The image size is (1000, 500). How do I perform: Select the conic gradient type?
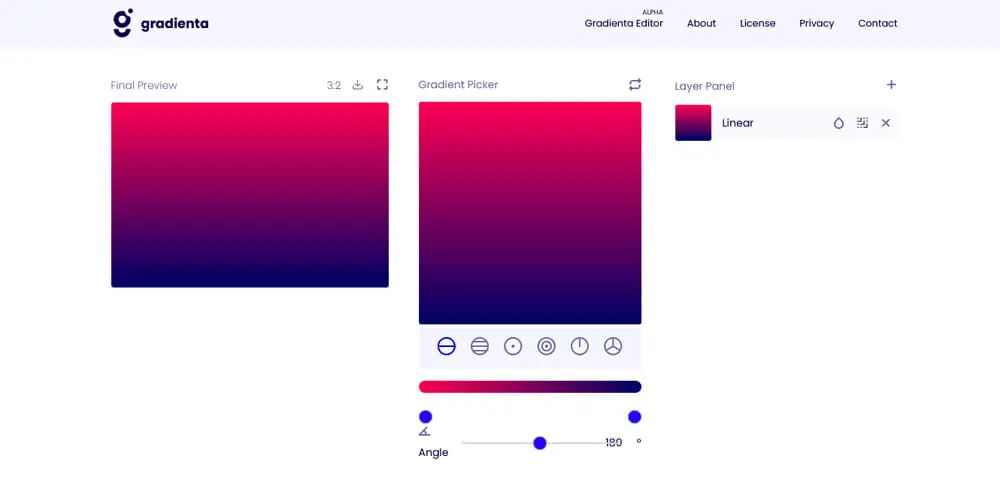pos(580,346)
